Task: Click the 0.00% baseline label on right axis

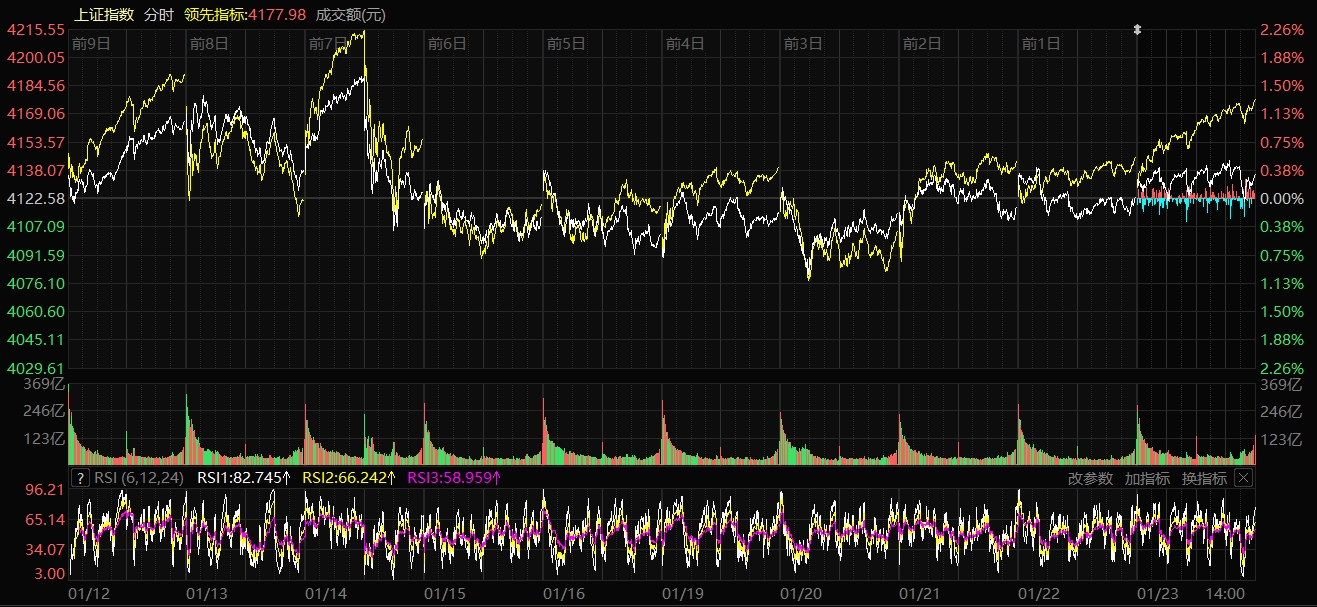Action: (1284, 199)
